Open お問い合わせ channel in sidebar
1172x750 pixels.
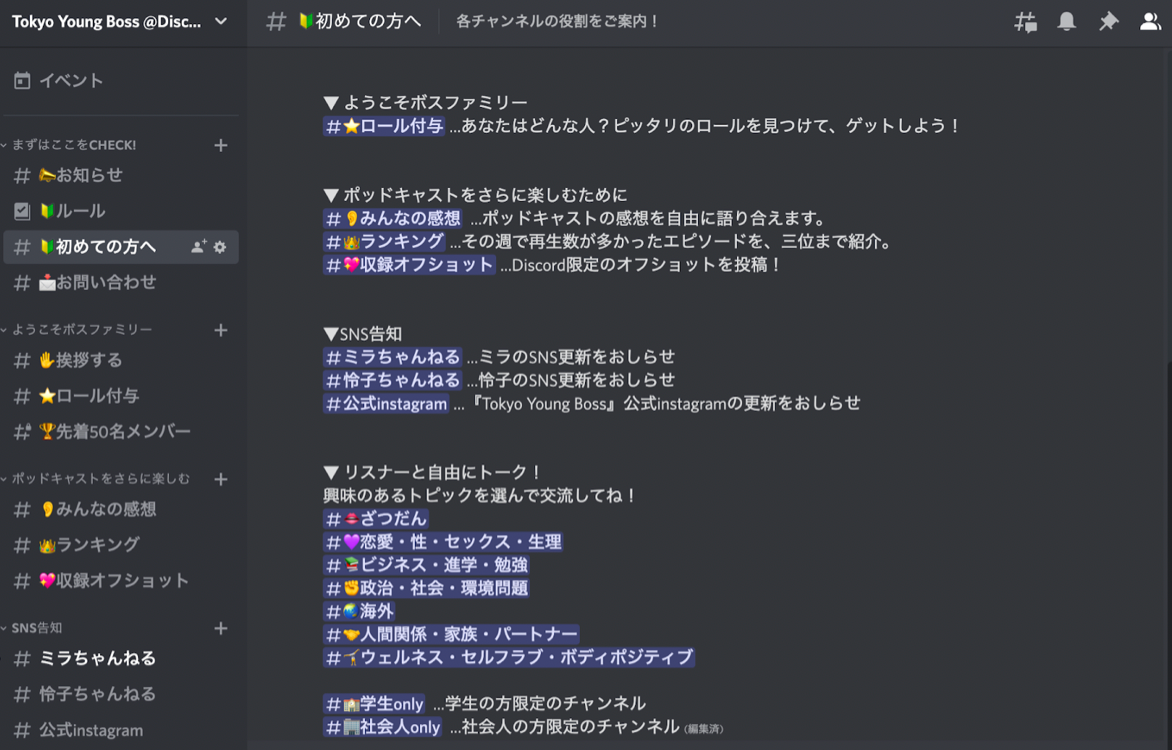click(121, 283)
